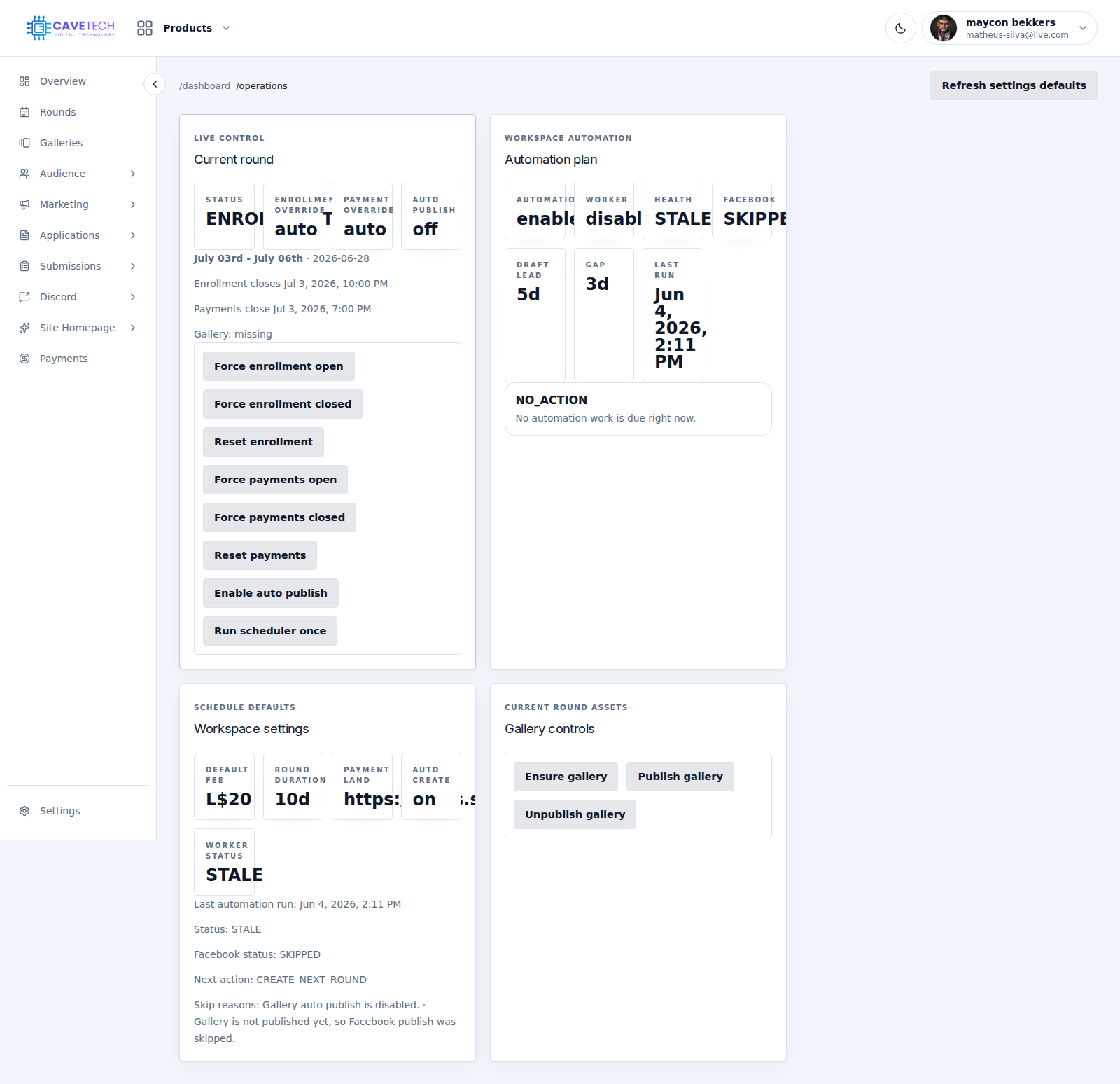The width and height of the screenshot is (1120, 1084).
Task: Click 'Facebook status: SKIPPED' text
Action: pyautogui.click(x=257, y=954)
